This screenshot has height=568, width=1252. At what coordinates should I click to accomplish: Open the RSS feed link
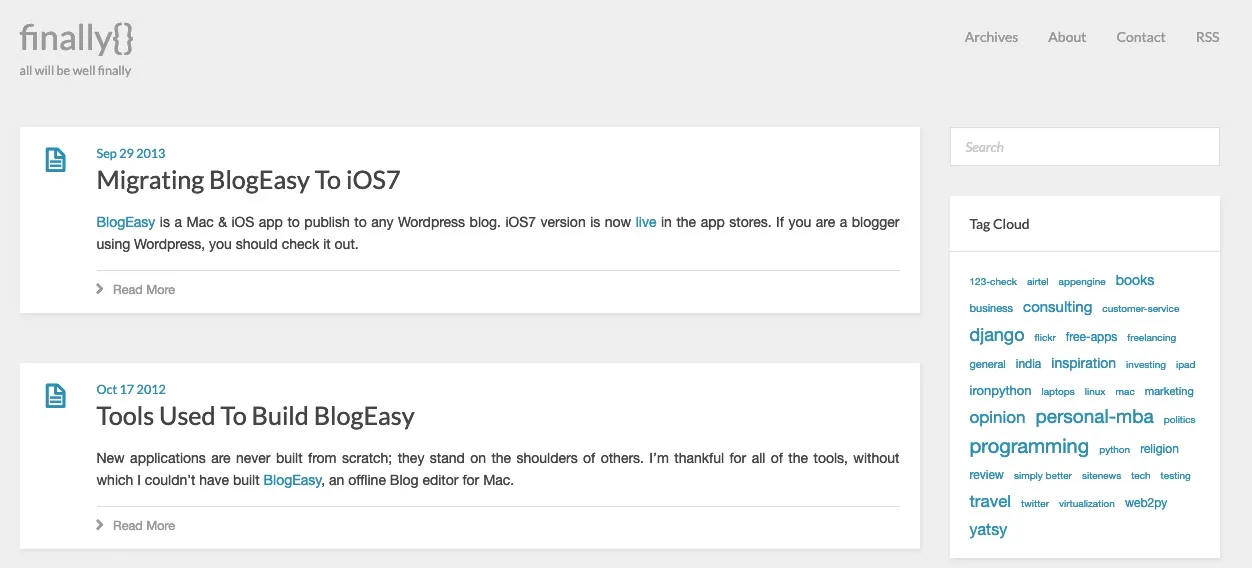(x=1207, y=37)
